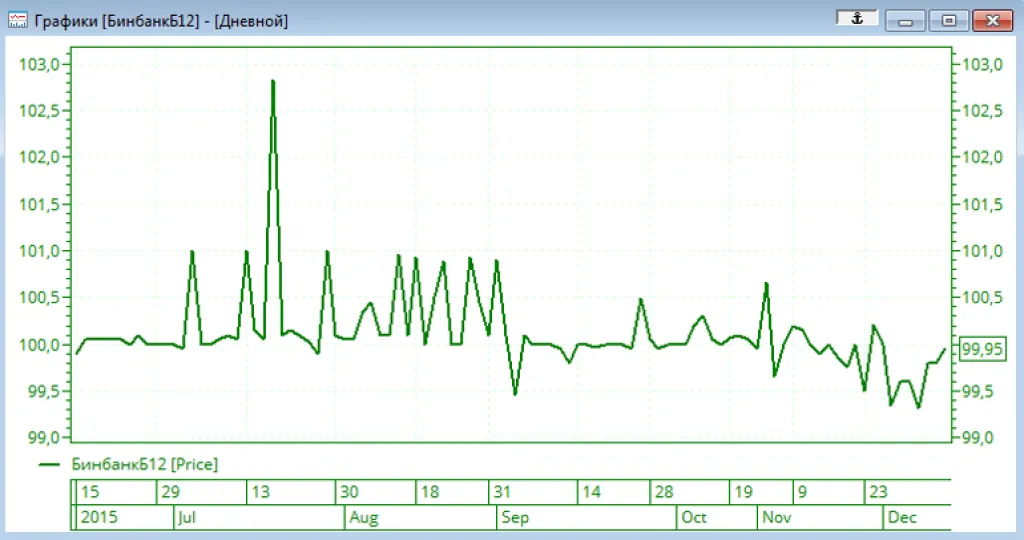1024x540 pixels.
Task: Click the Nov month cell
Action: pyautogui.click(x=776, y=518)
